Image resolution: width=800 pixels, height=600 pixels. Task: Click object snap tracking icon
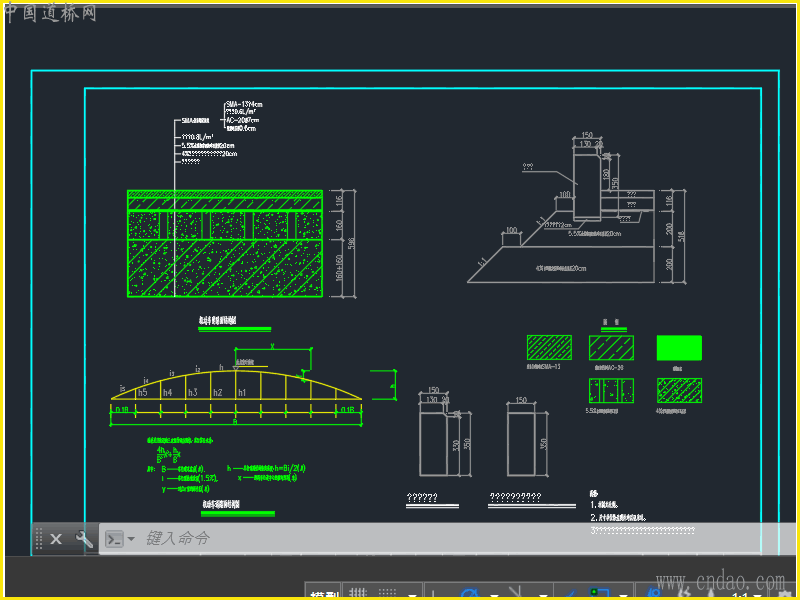point(572,594)
